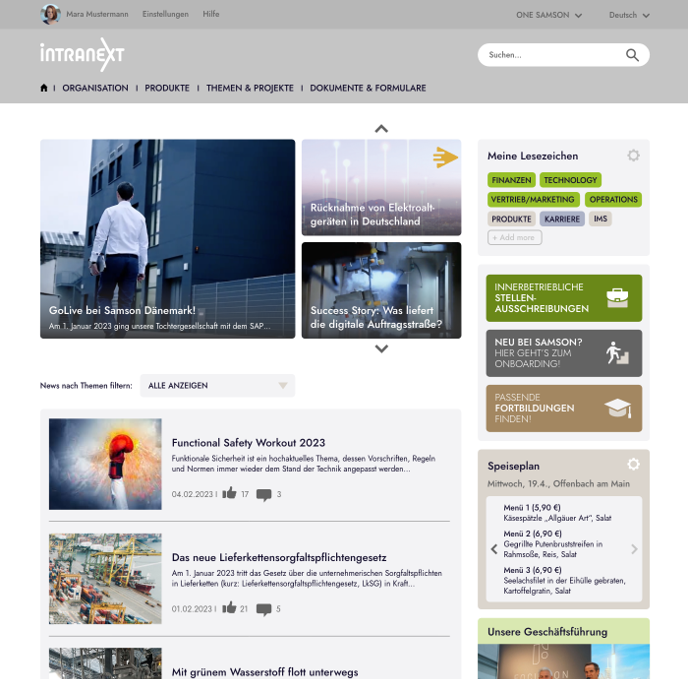Click the intraNEXT logo
Screen dimensions: 688x679
point(82,54)
